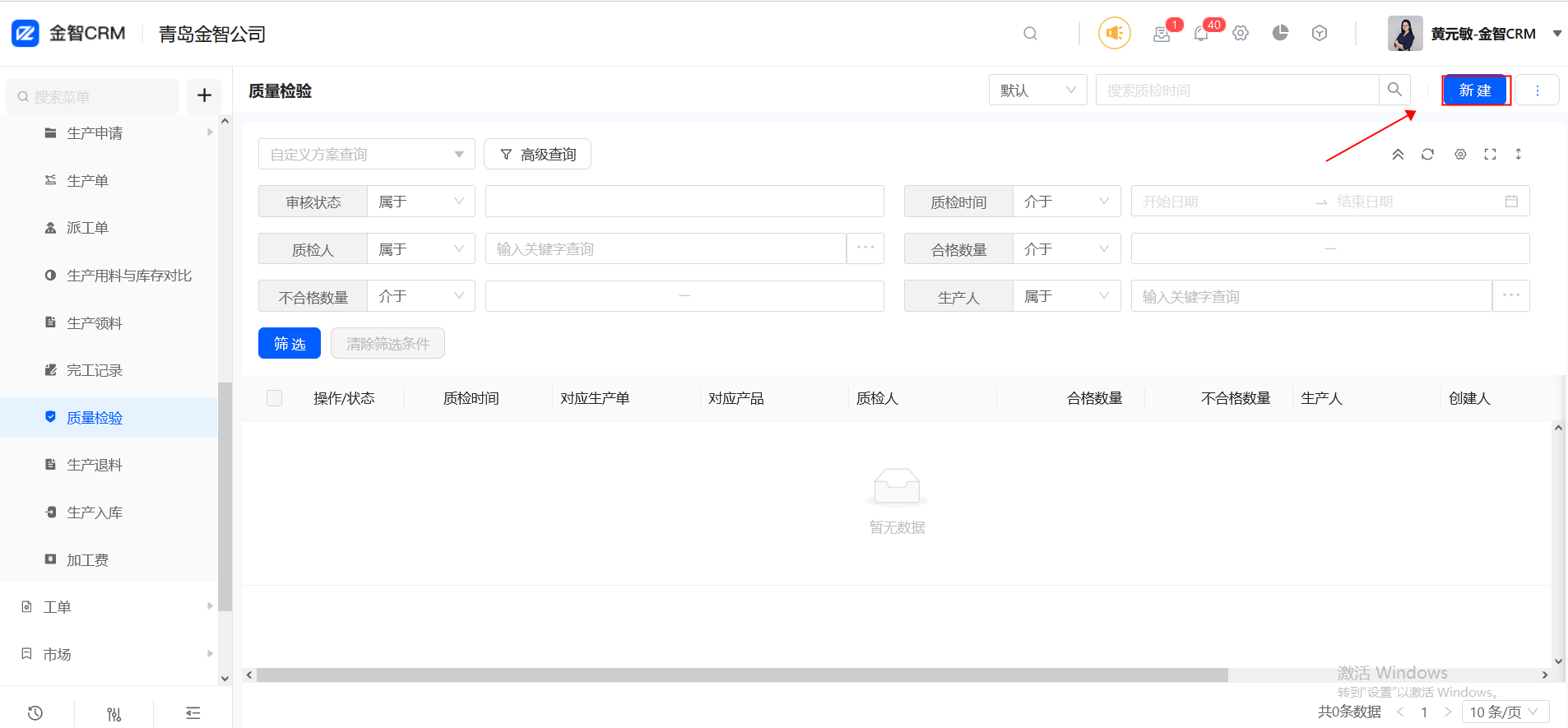Go to previous page arrow in pagination
Image resolution: width=1568 pixels, height=728 pixels.
click(1400, 712)
